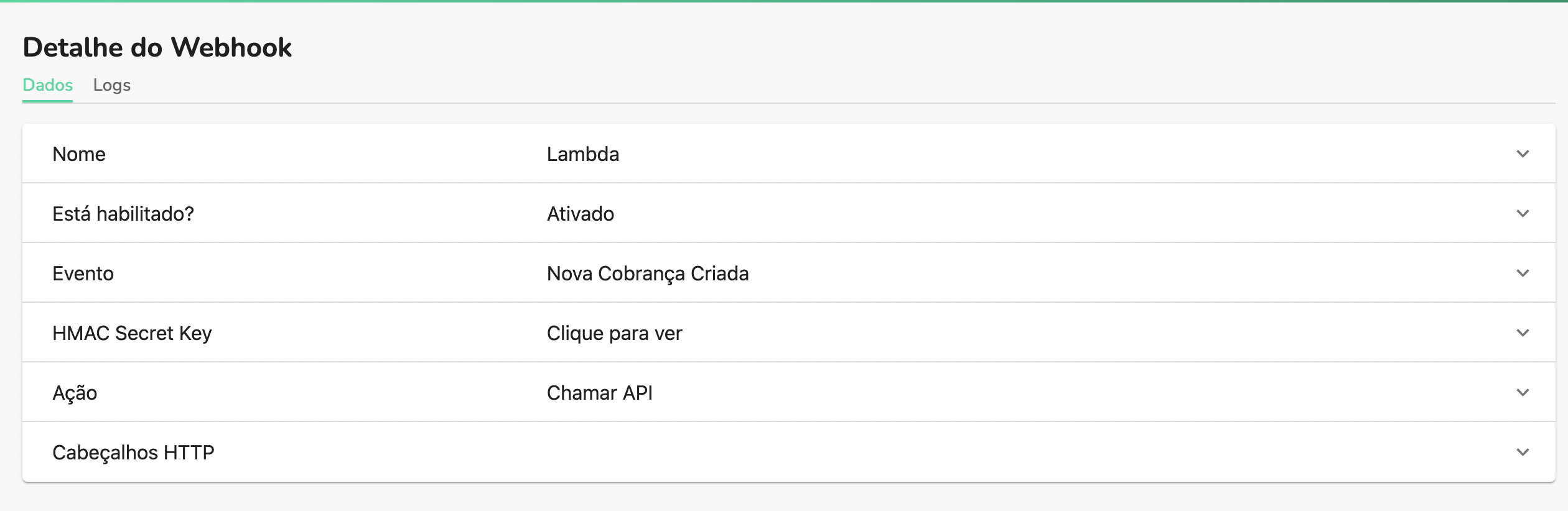Screen dimensions: 1568x511
Task: Click the Chamar API action value
Action: 599,392
